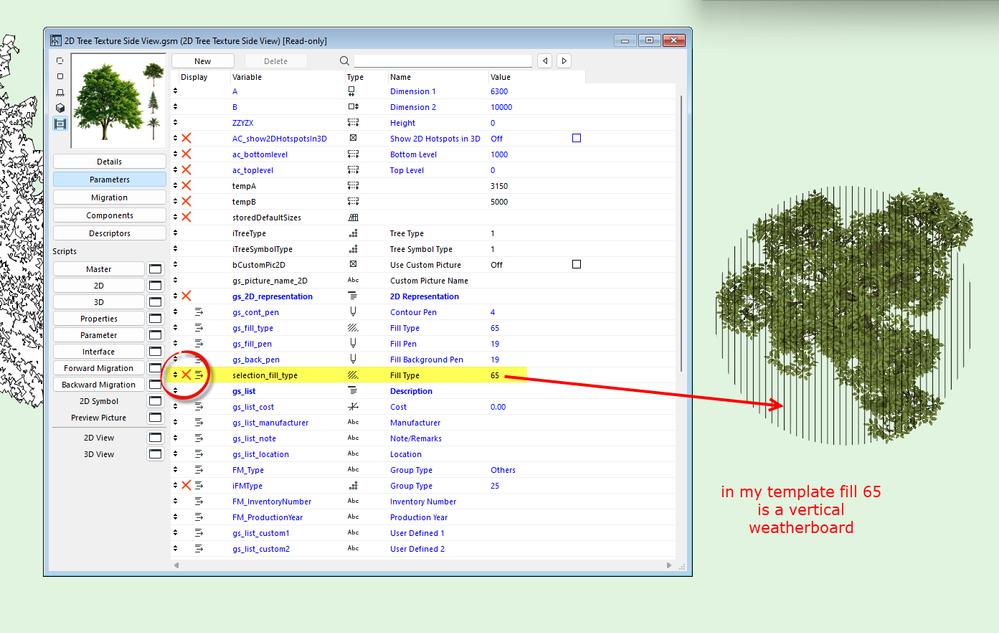Click integer type icon of iTreeType row
This screenshot has height=633, width=999.
point(353,233)
